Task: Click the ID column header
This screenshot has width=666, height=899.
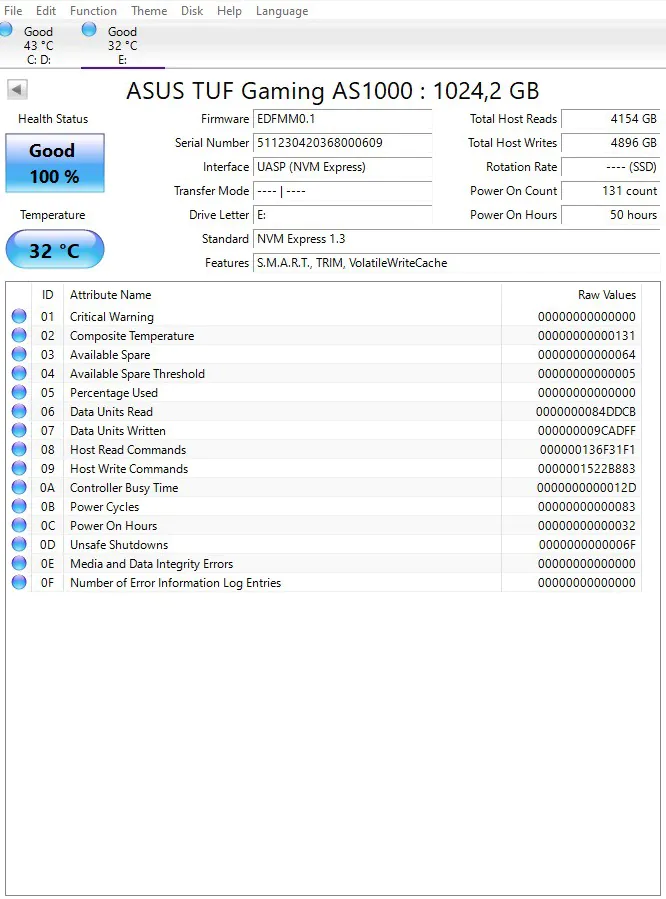Action: coord(47,295)
